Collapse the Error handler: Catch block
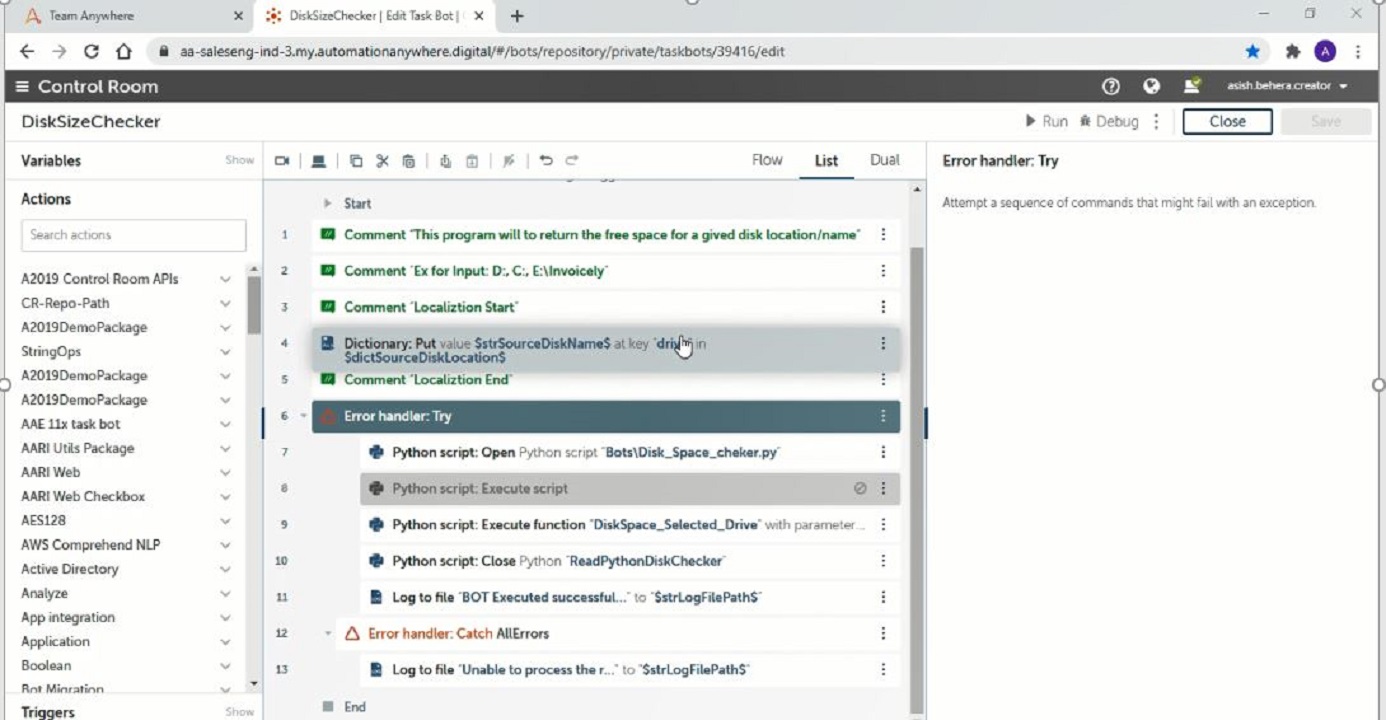The height and width of the screenshot is (720, 1386). click(x=328, y=633)
